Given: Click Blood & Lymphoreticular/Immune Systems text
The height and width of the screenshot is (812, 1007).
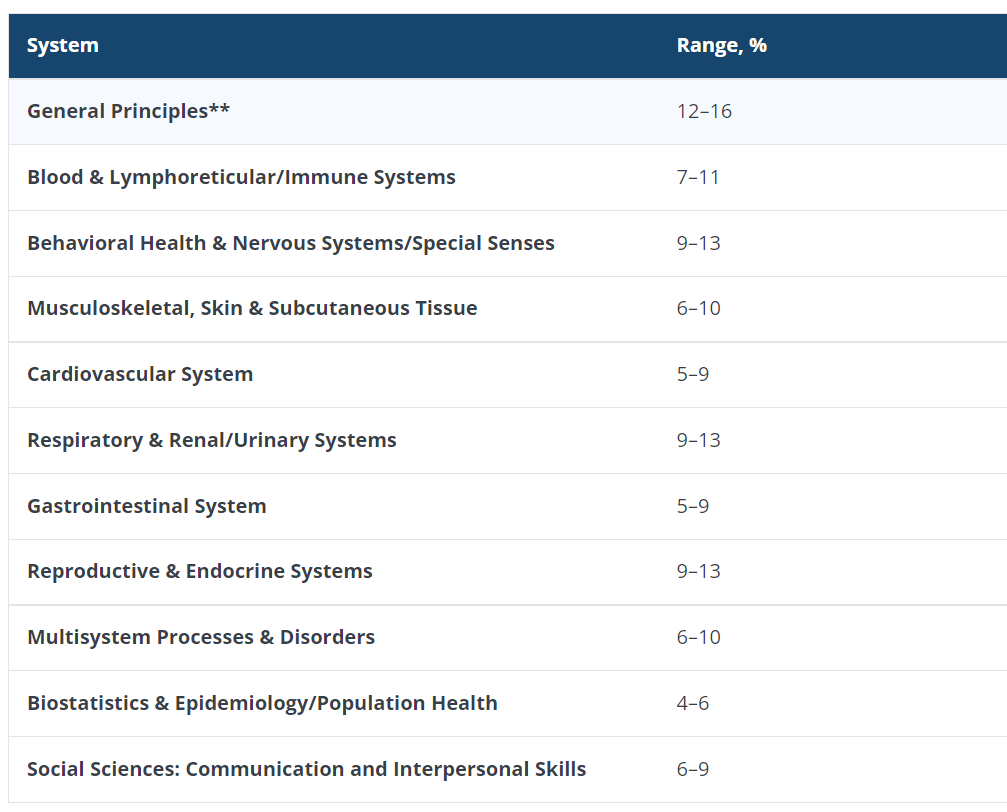Looking at the screenshot, I should coord(241,177).
